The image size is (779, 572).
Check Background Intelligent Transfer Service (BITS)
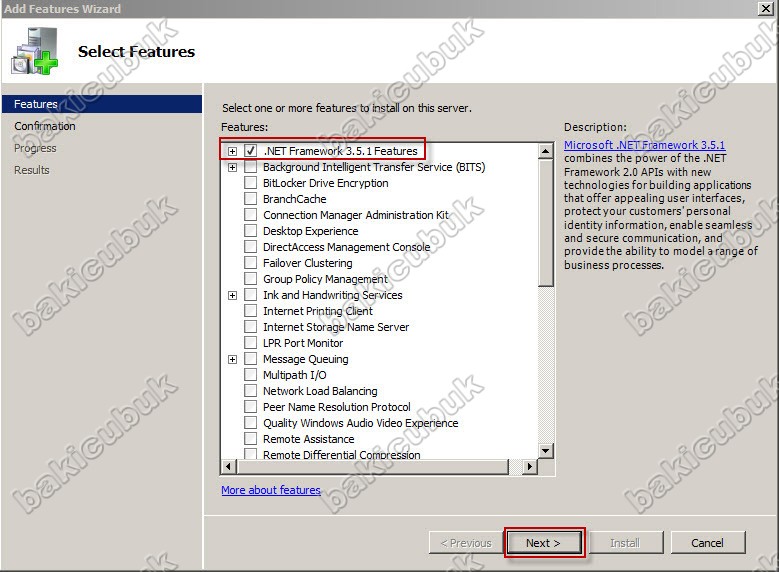click(x=250, y=167)
